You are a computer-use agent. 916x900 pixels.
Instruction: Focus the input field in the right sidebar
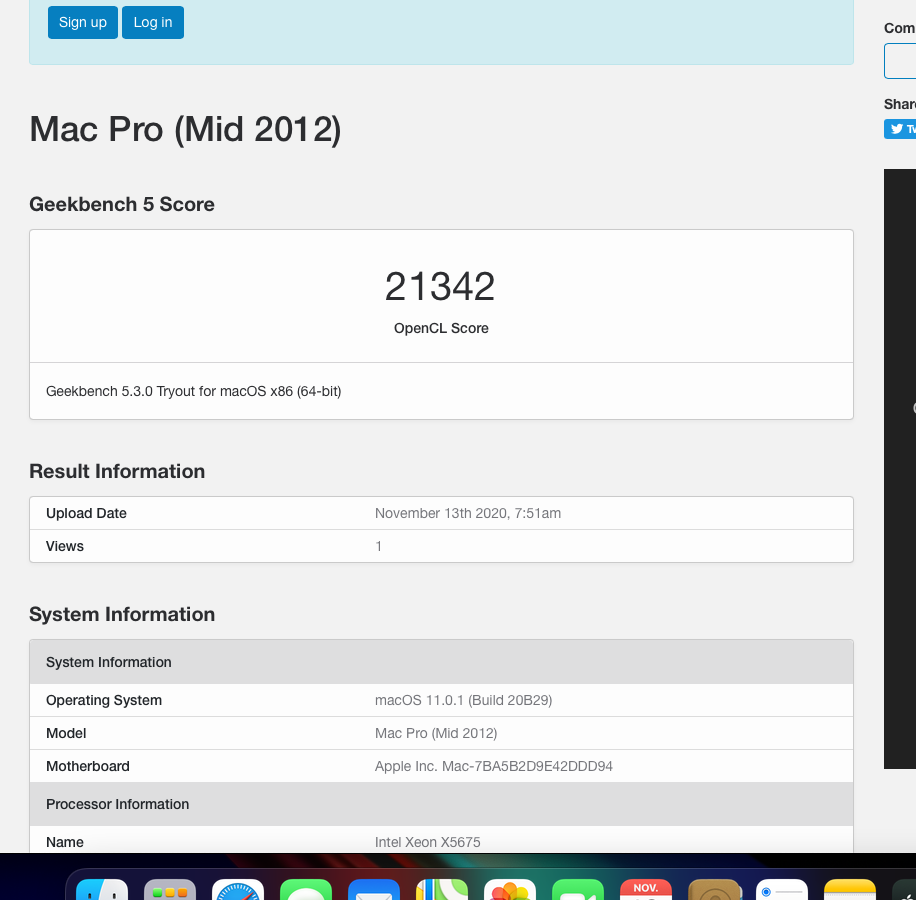coord(900,61)
